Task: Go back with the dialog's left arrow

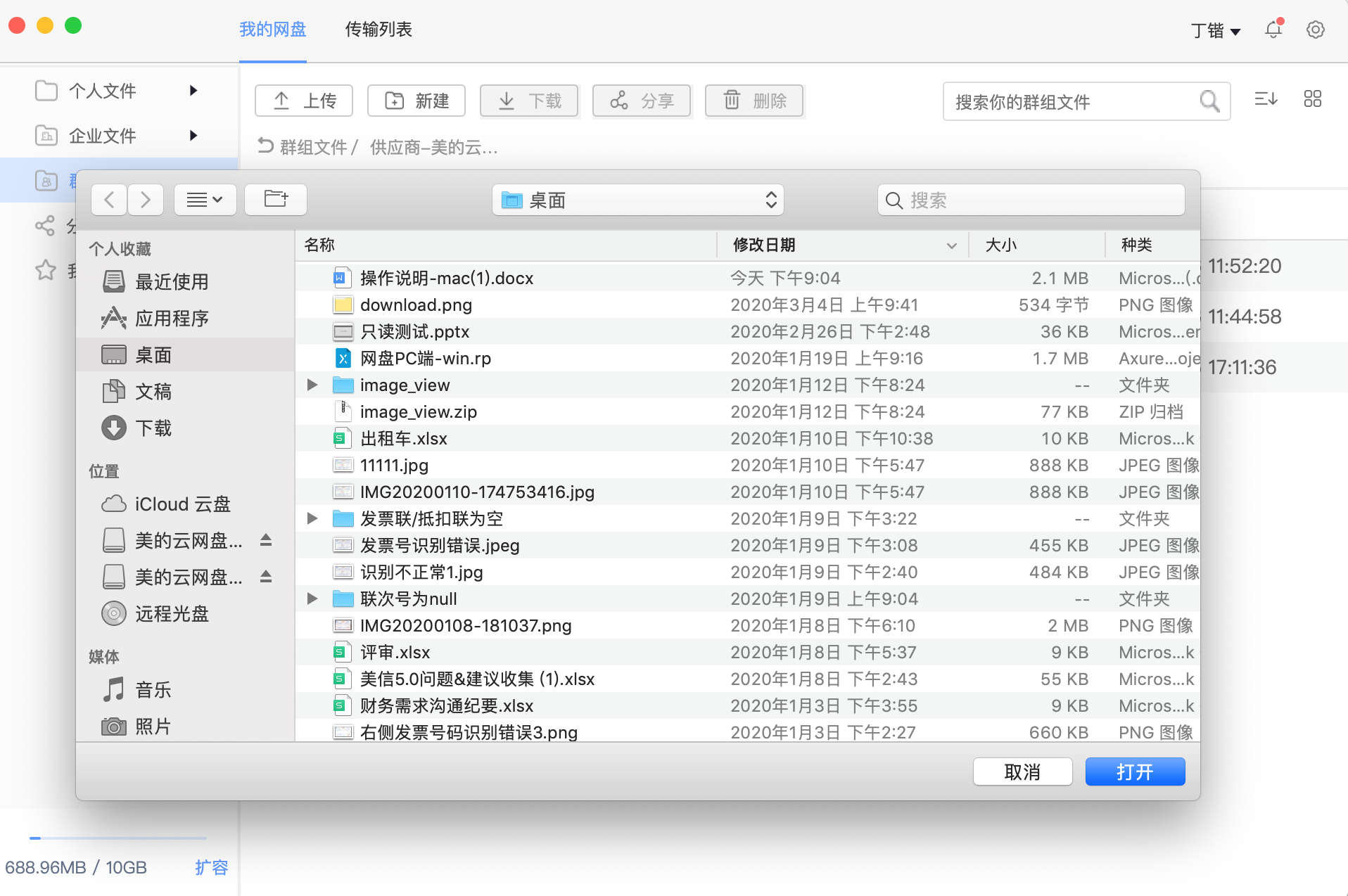Action: coord(110,200)
